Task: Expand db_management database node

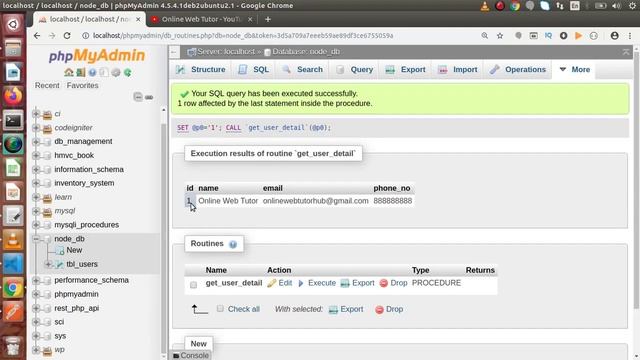Action: [x=36, y=142]
